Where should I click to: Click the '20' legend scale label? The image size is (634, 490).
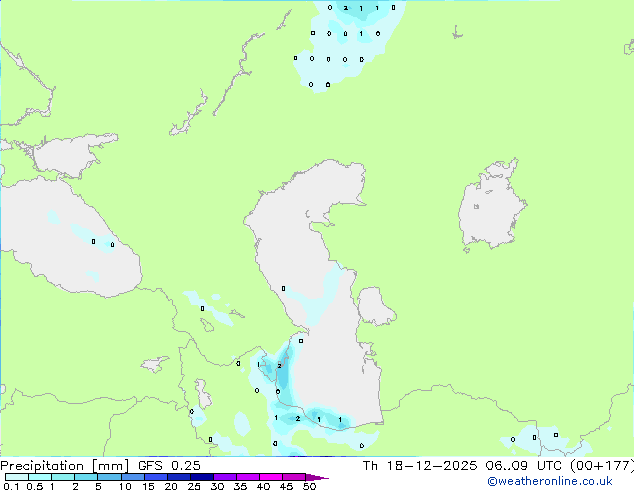[x=171, y=486]
